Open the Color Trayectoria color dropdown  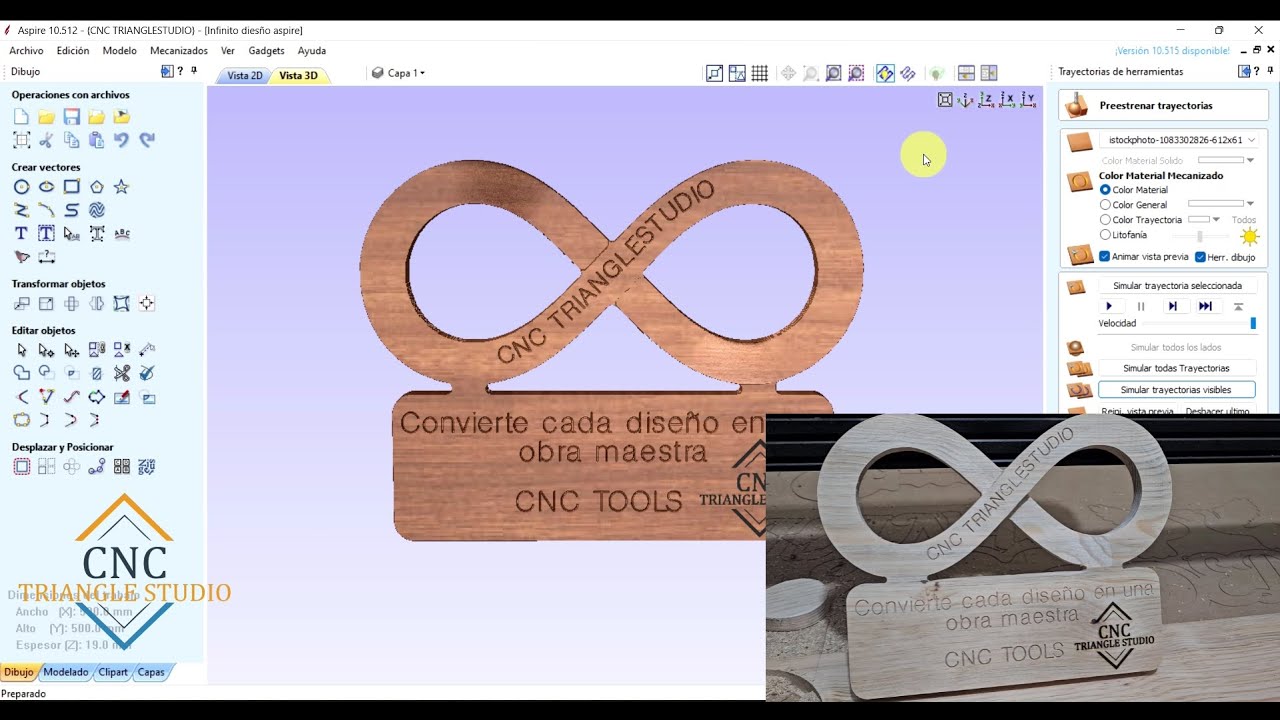(1216, 220)
